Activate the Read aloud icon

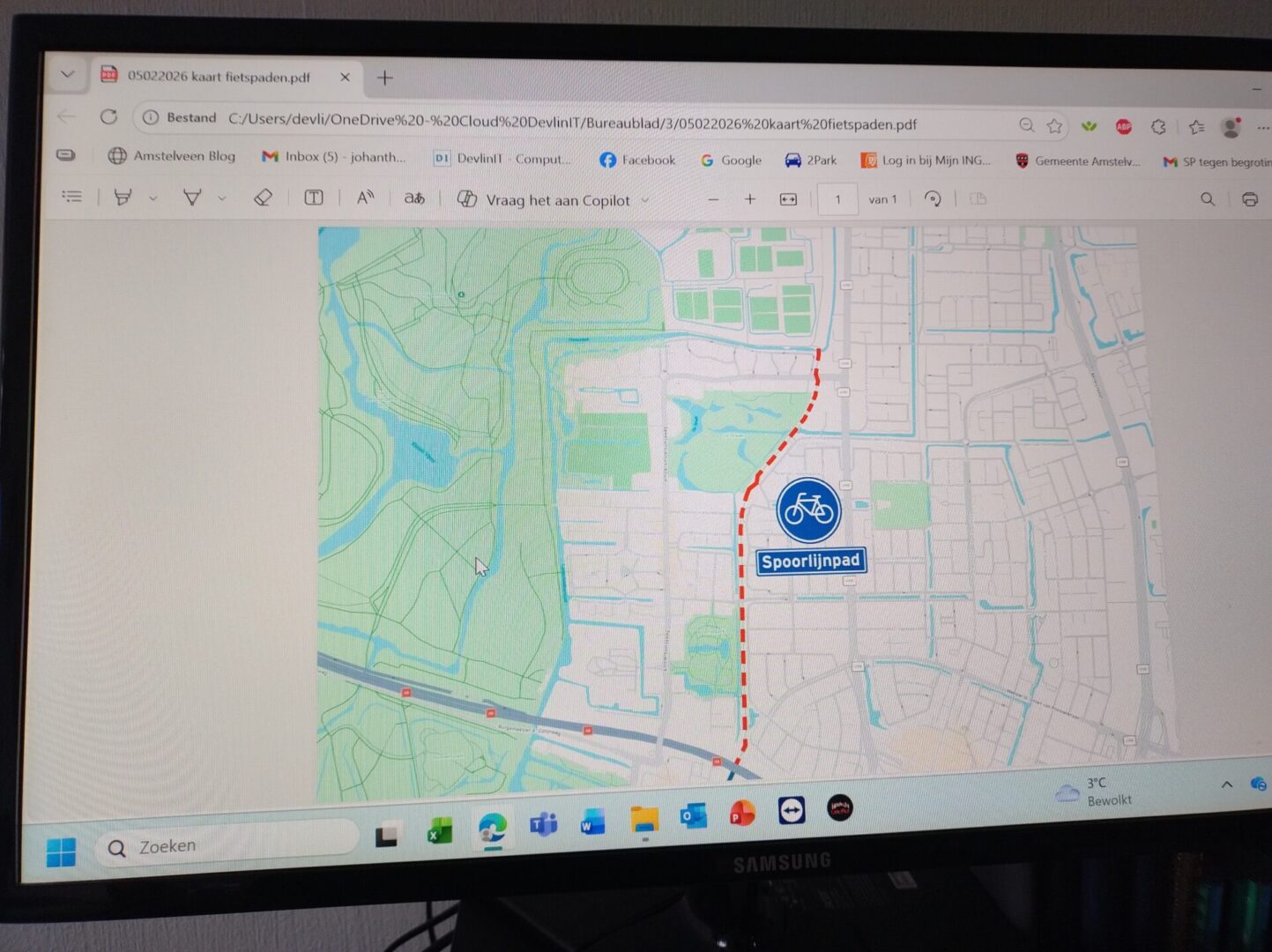click(x=365, y=198)
